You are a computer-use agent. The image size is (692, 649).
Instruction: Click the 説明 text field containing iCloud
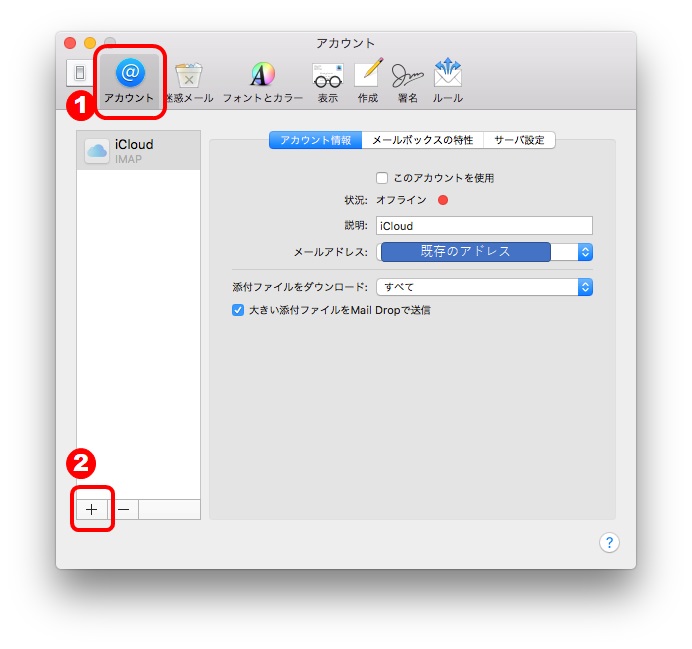click(484, 226)
